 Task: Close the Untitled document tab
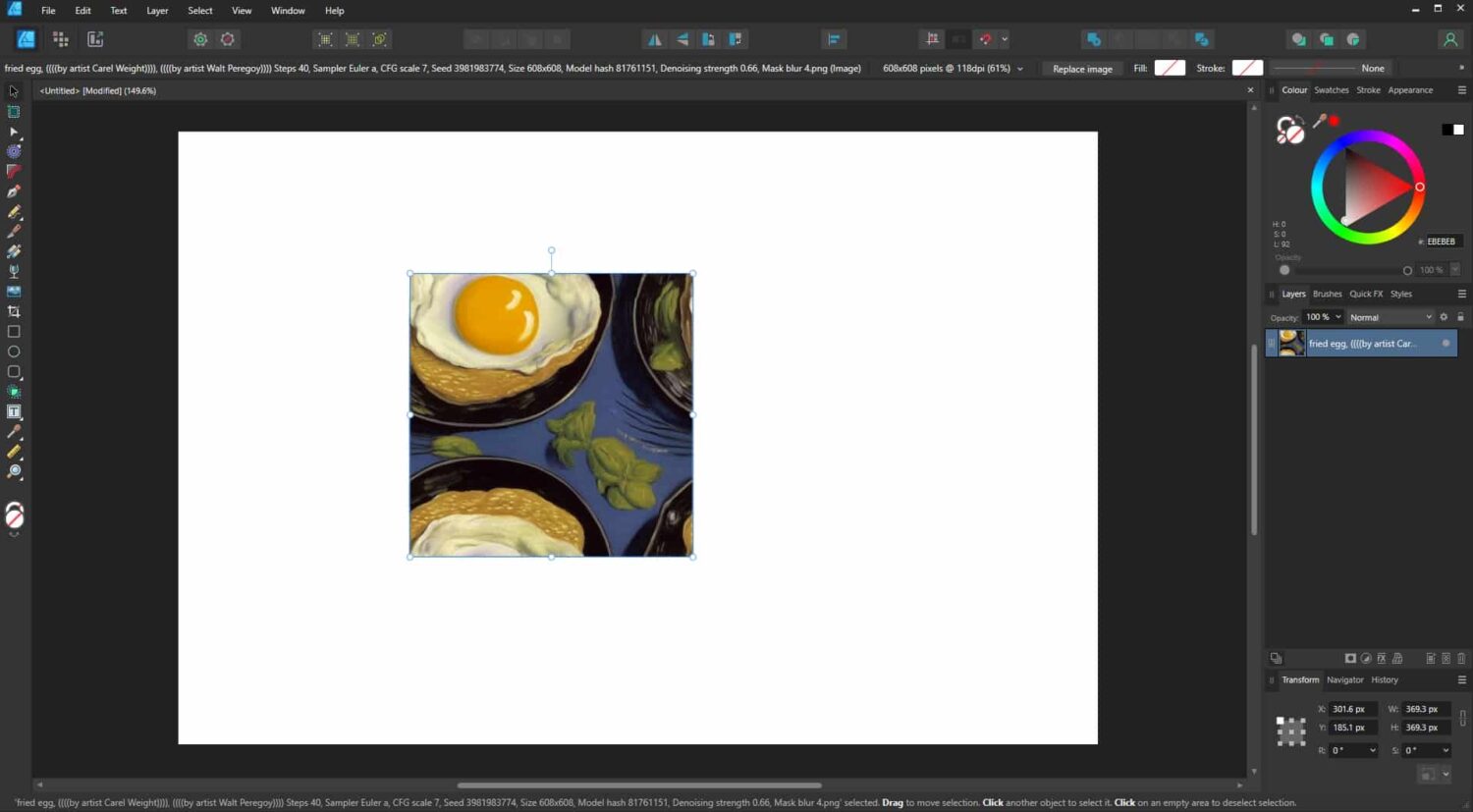pyautogui.click(x=1250, y=90)
